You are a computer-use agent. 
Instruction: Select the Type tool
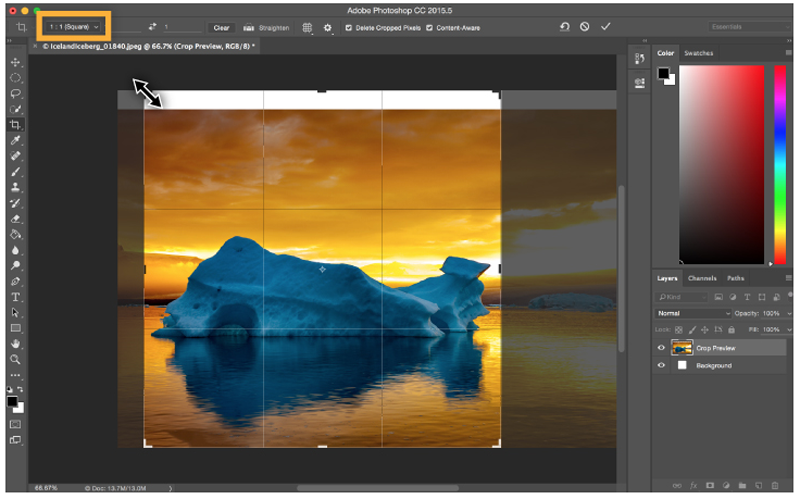click(x=15, y=297)
